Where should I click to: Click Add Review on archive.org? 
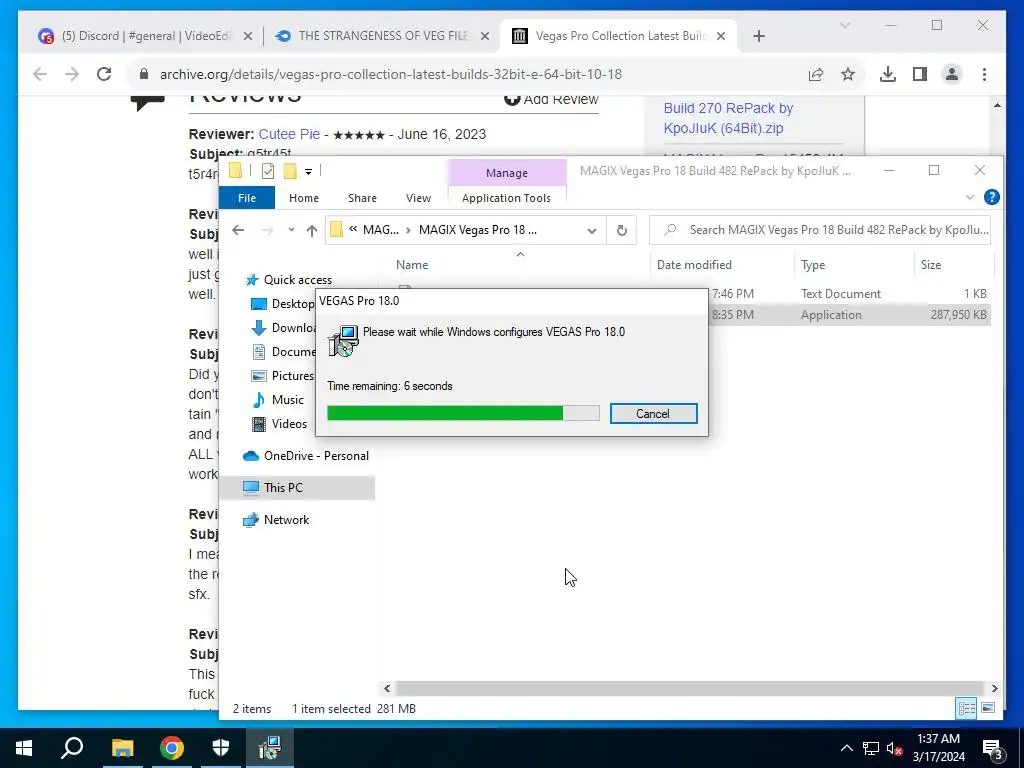tap(551, 99)
